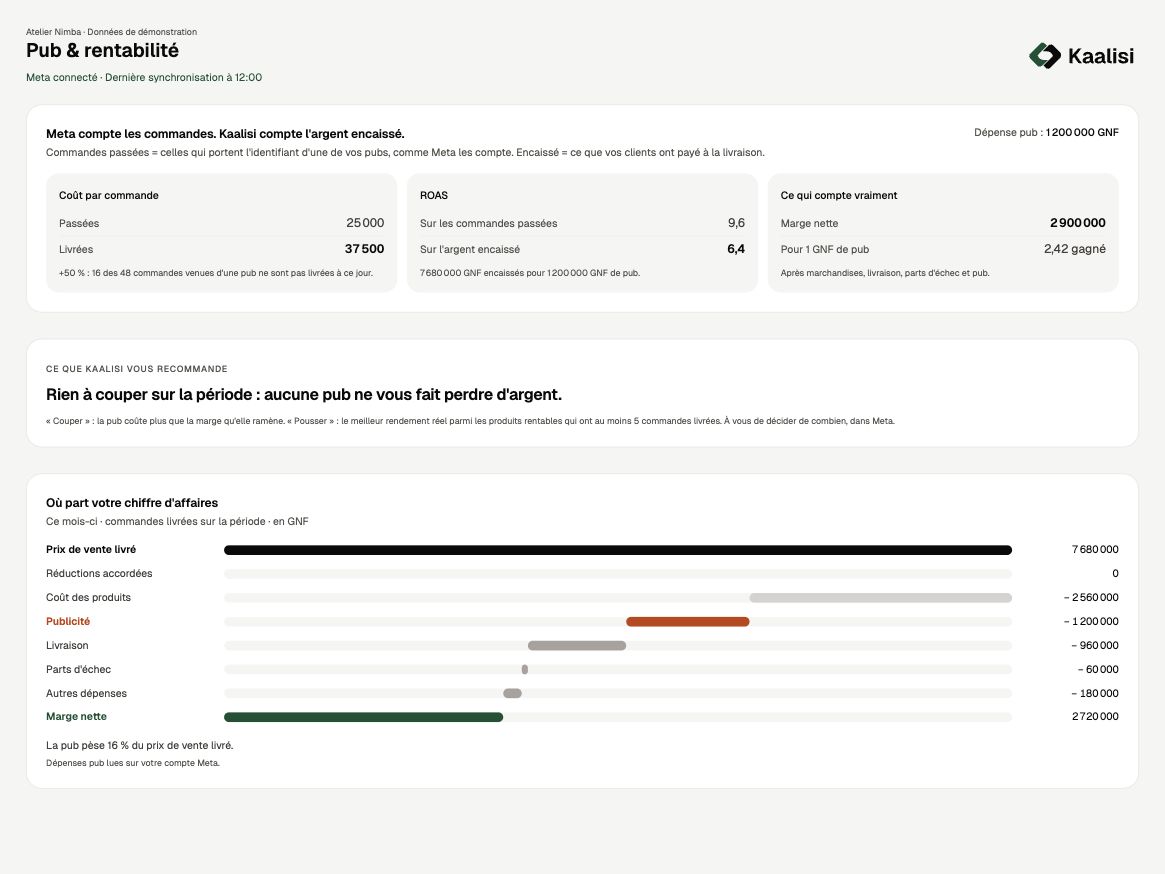Select the Réductions accordées value 0
This screenshot has width=1165, height=874.
[1115, 574]
